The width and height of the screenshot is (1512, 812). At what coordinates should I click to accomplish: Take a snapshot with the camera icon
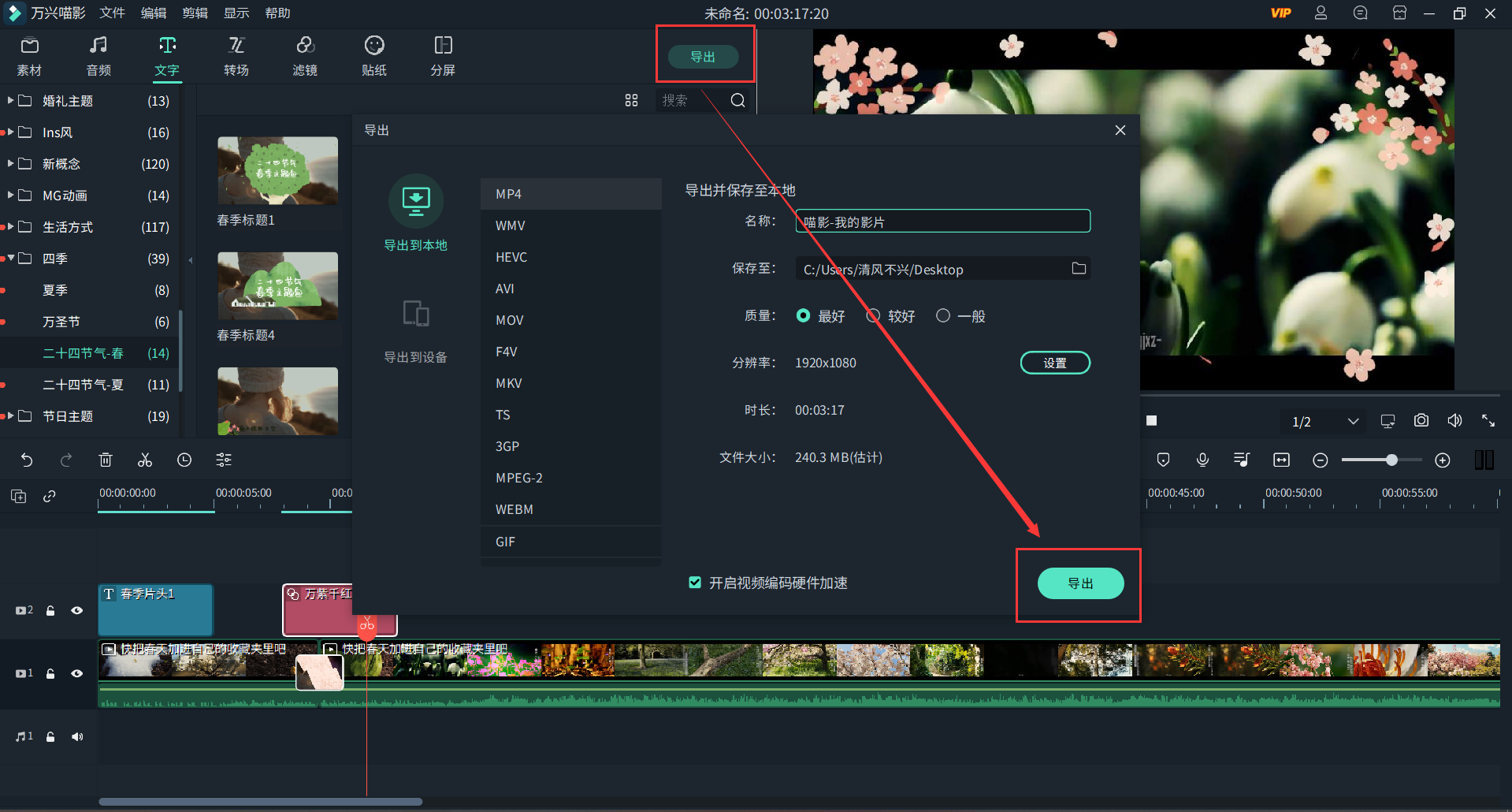pyautogui.click(x=1421, y=420)
